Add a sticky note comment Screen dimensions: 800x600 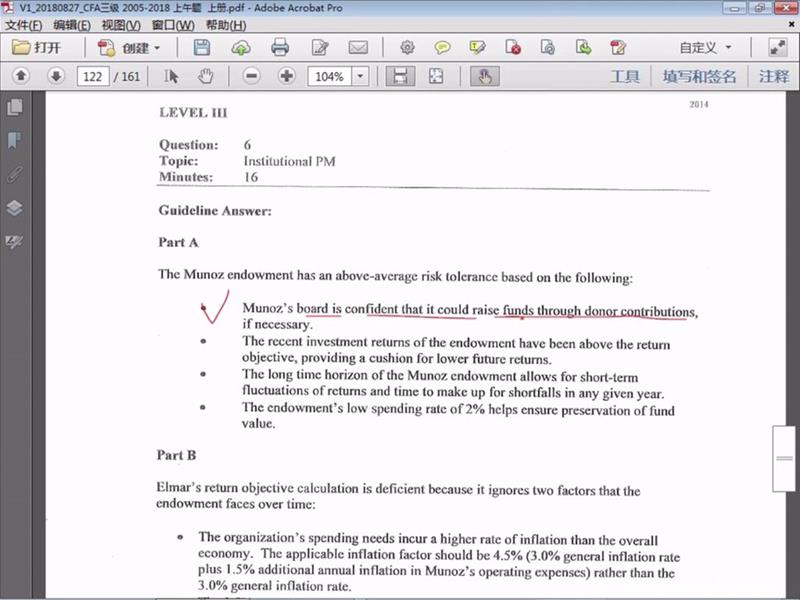(441, 47)
